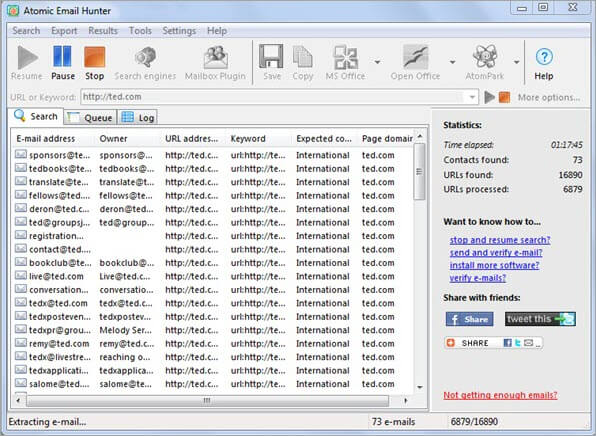The width and height of the screenshot is (596, 436).
Task: Click the Copy toolbar icon
Action: tap(303, 57)
